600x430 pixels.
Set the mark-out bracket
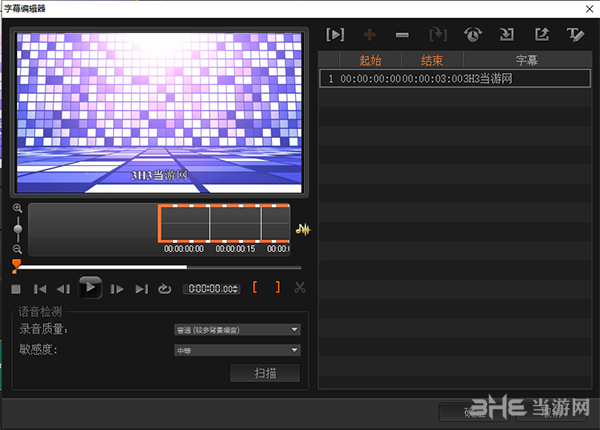coord(277,287)
